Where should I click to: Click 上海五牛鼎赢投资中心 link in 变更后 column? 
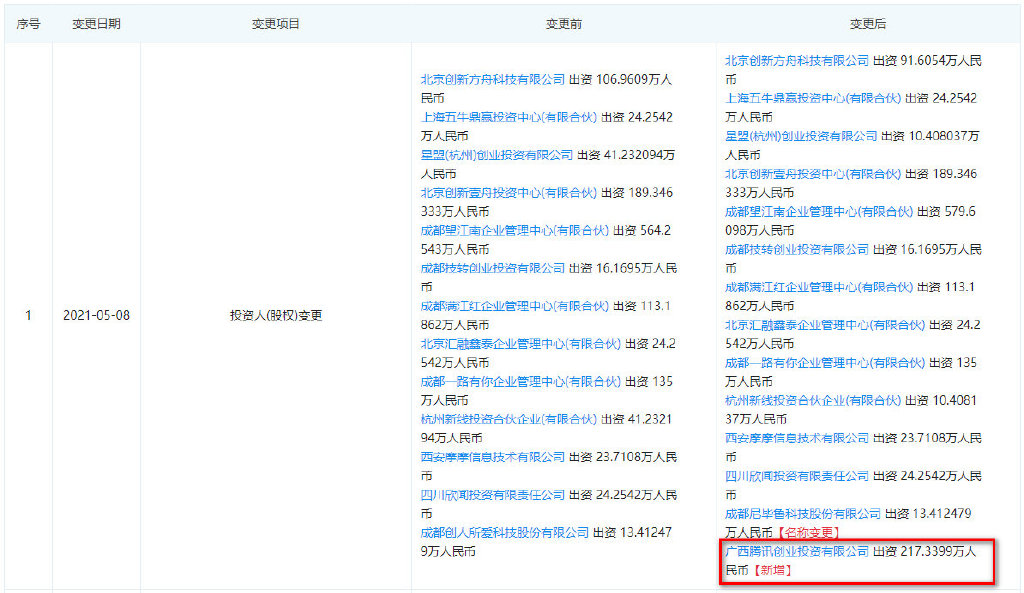pyautogui.click(x=813, y=99)
